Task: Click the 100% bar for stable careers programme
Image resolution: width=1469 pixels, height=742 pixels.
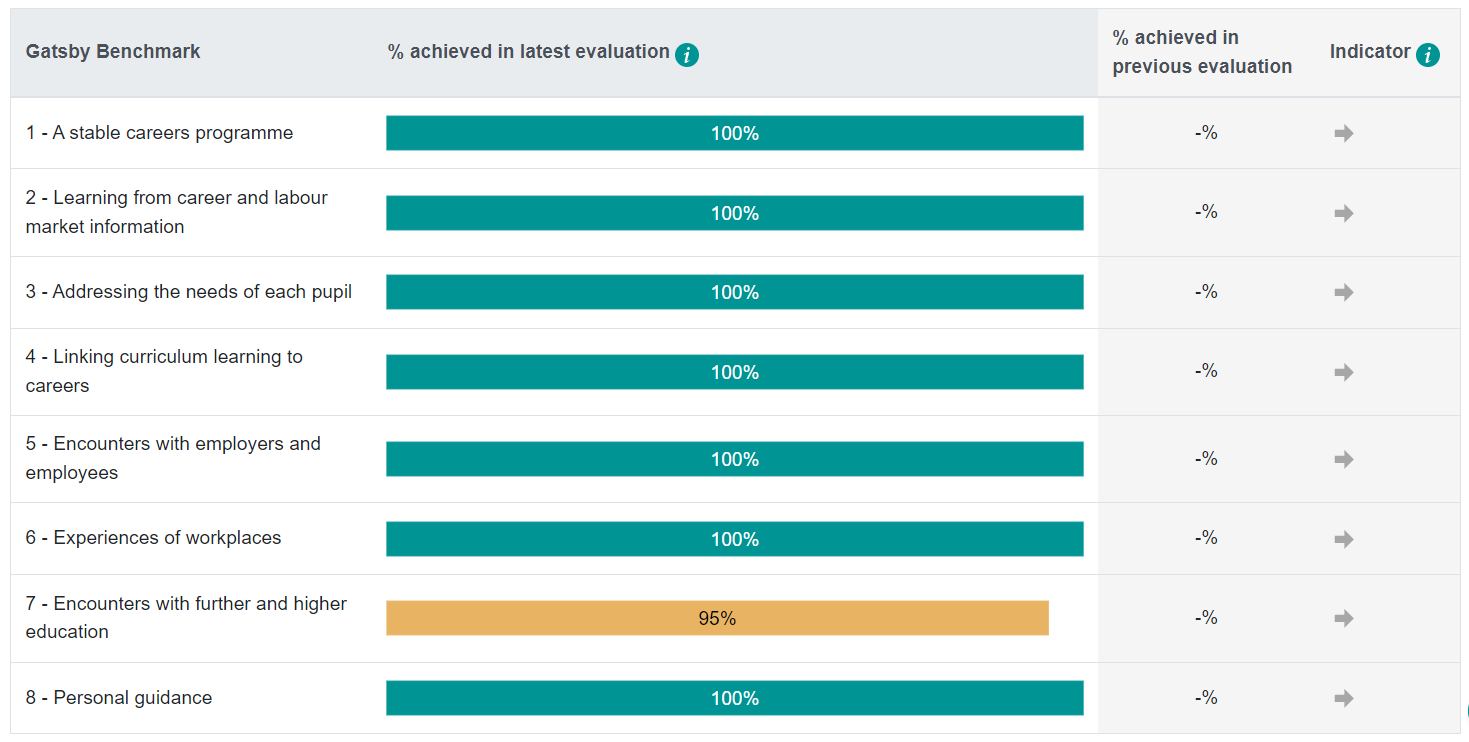Action: click(x=735, y=133)
